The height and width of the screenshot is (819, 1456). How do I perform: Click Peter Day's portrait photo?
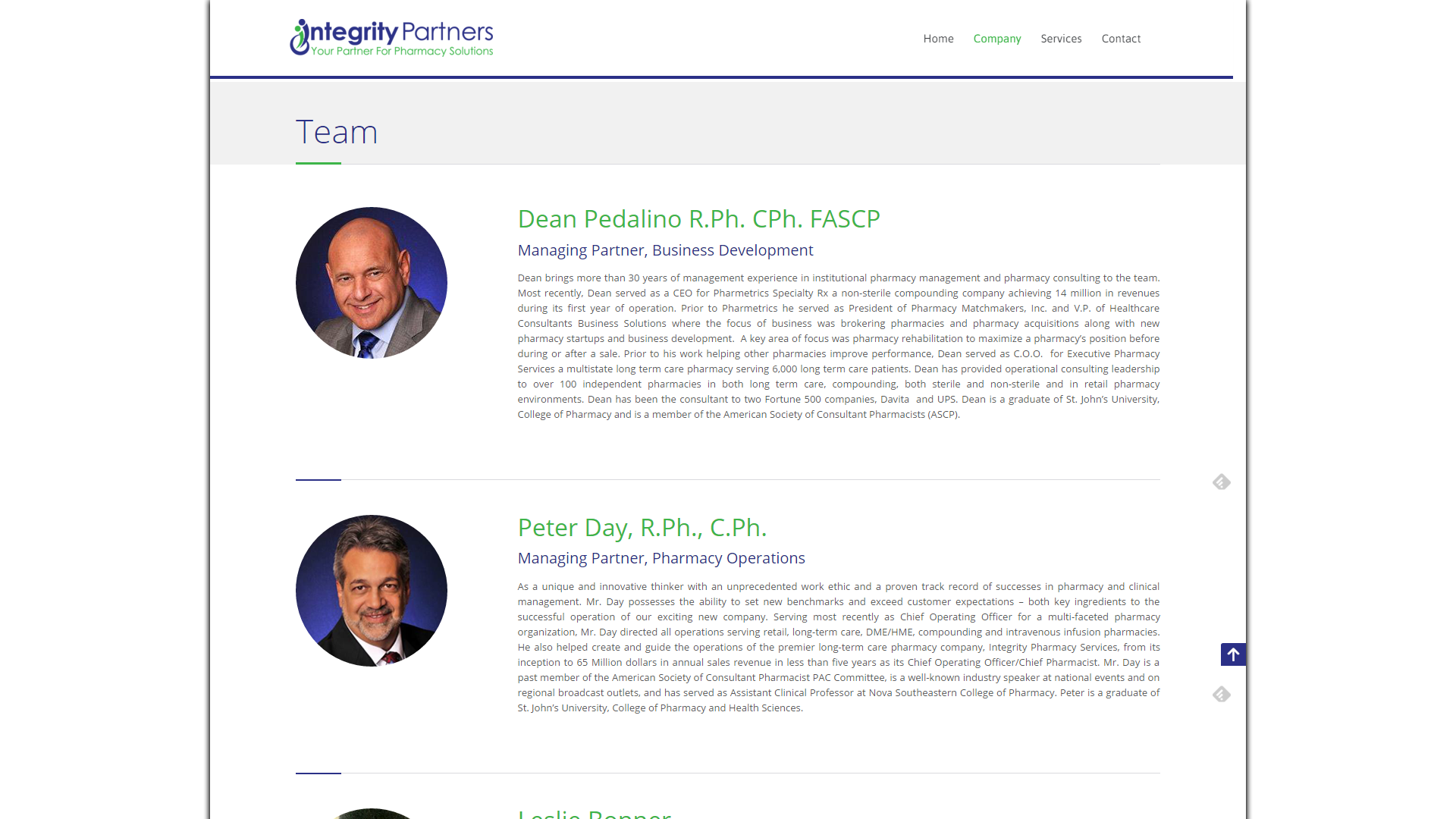coord(372,591)
